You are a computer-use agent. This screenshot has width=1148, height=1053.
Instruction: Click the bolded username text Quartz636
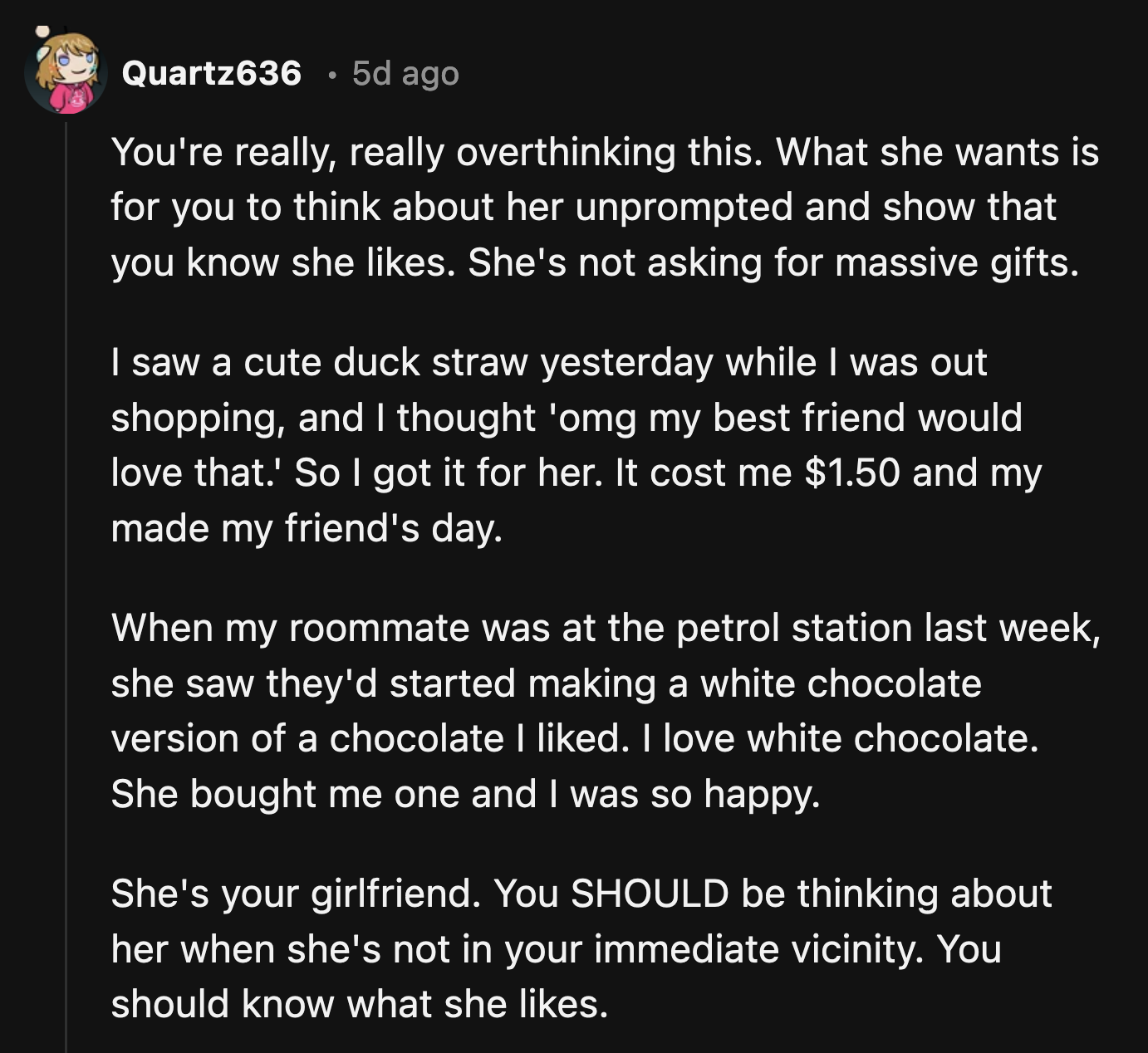click(211, 75)
